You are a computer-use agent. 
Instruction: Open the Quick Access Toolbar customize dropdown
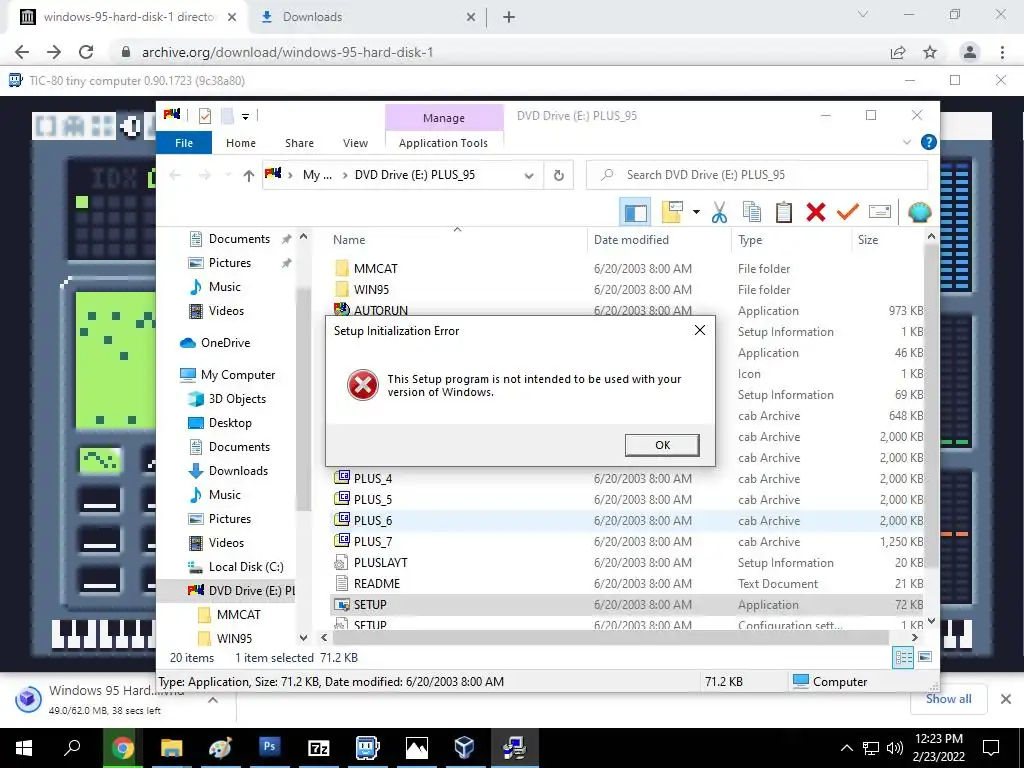(x=246, y=116)
